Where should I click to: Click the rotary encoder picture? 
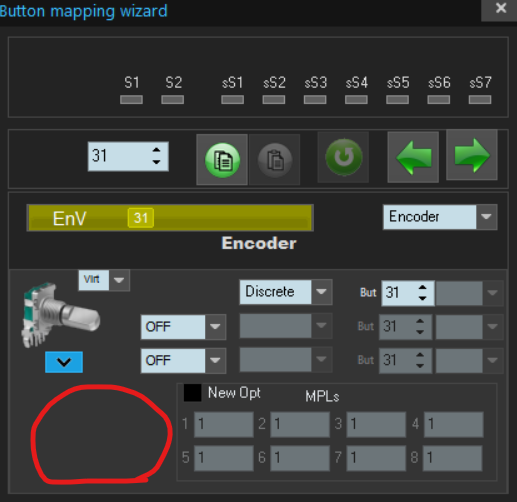[60, 314]
